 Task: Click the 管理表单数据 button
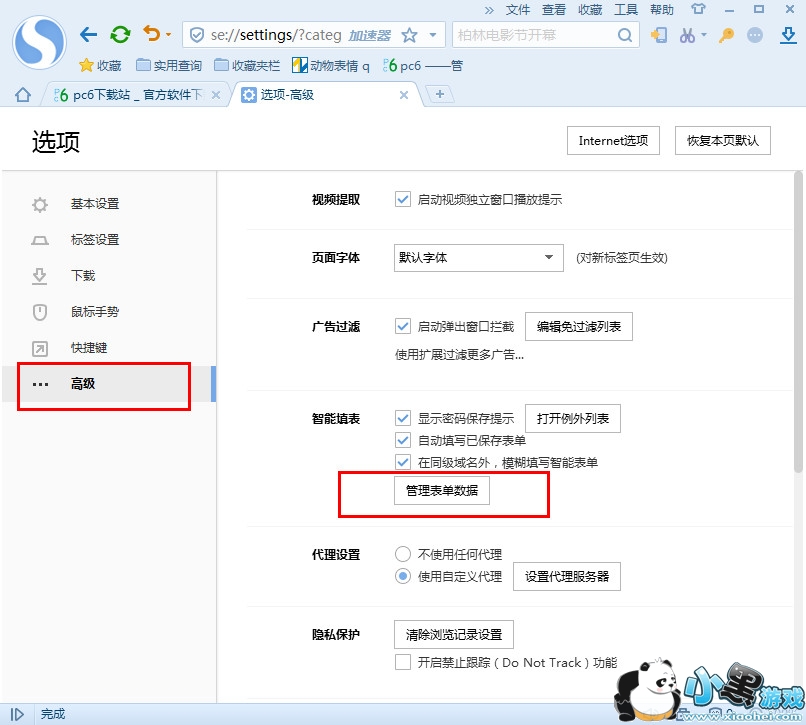[x=442, y=491]
